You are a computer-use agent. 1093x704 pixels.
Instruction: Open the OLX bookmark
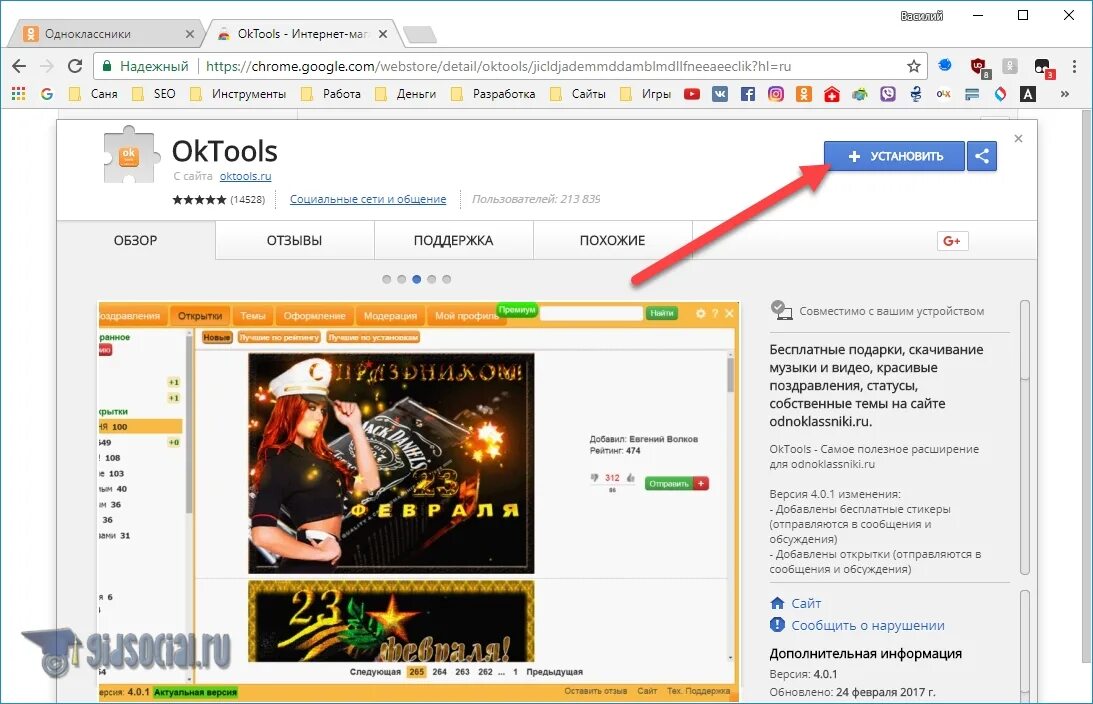(943, 94)
